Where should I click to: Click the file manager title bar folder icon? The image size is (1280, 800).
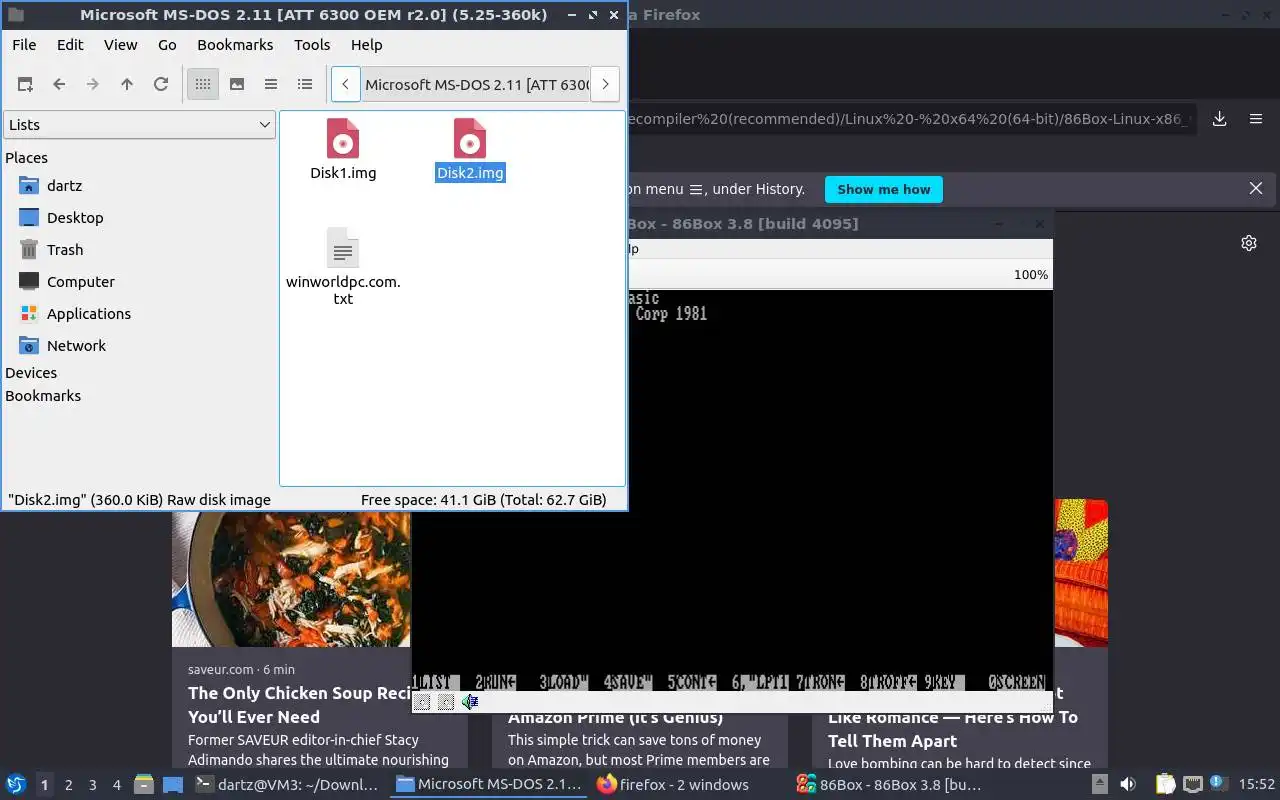(16, 15)
